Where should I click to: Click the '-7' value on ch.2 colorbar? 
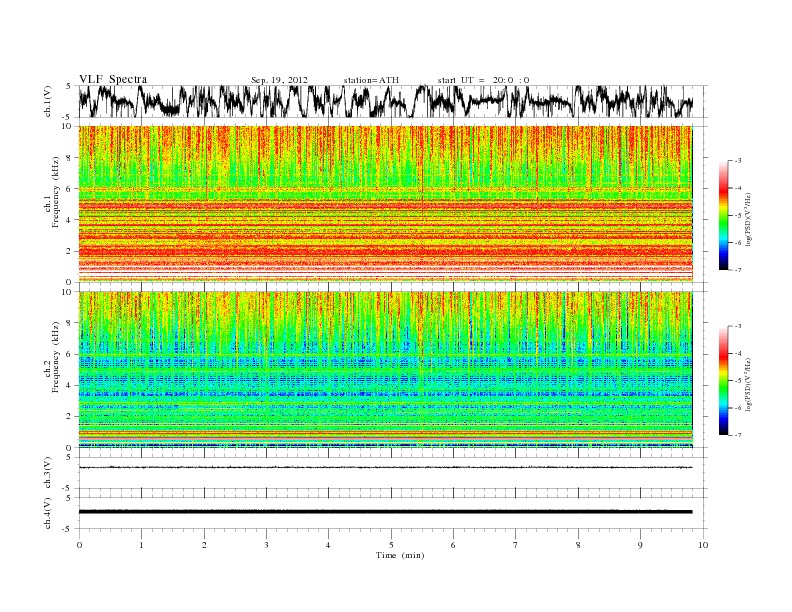coord(738,435)
